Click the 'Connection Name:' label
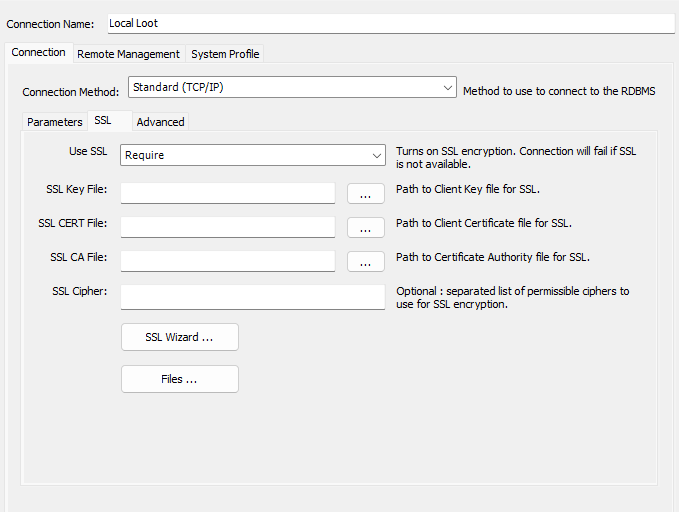Screen dimensions: 679x512 click(50, 24)
